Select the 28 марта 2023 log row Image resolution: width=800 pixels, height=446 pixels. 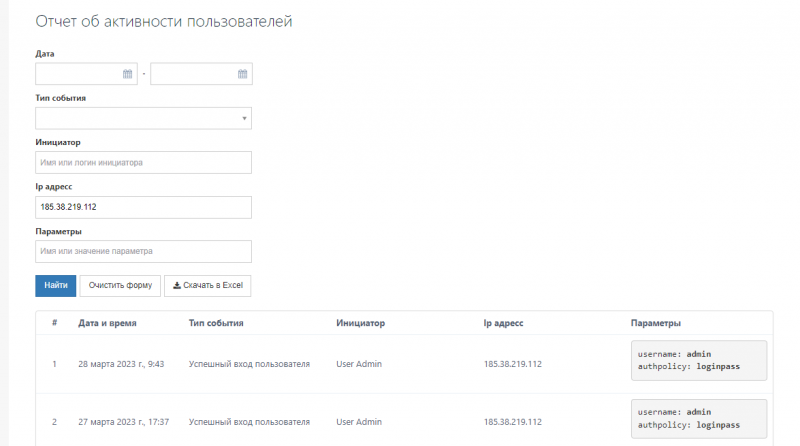tap(404, 364)
